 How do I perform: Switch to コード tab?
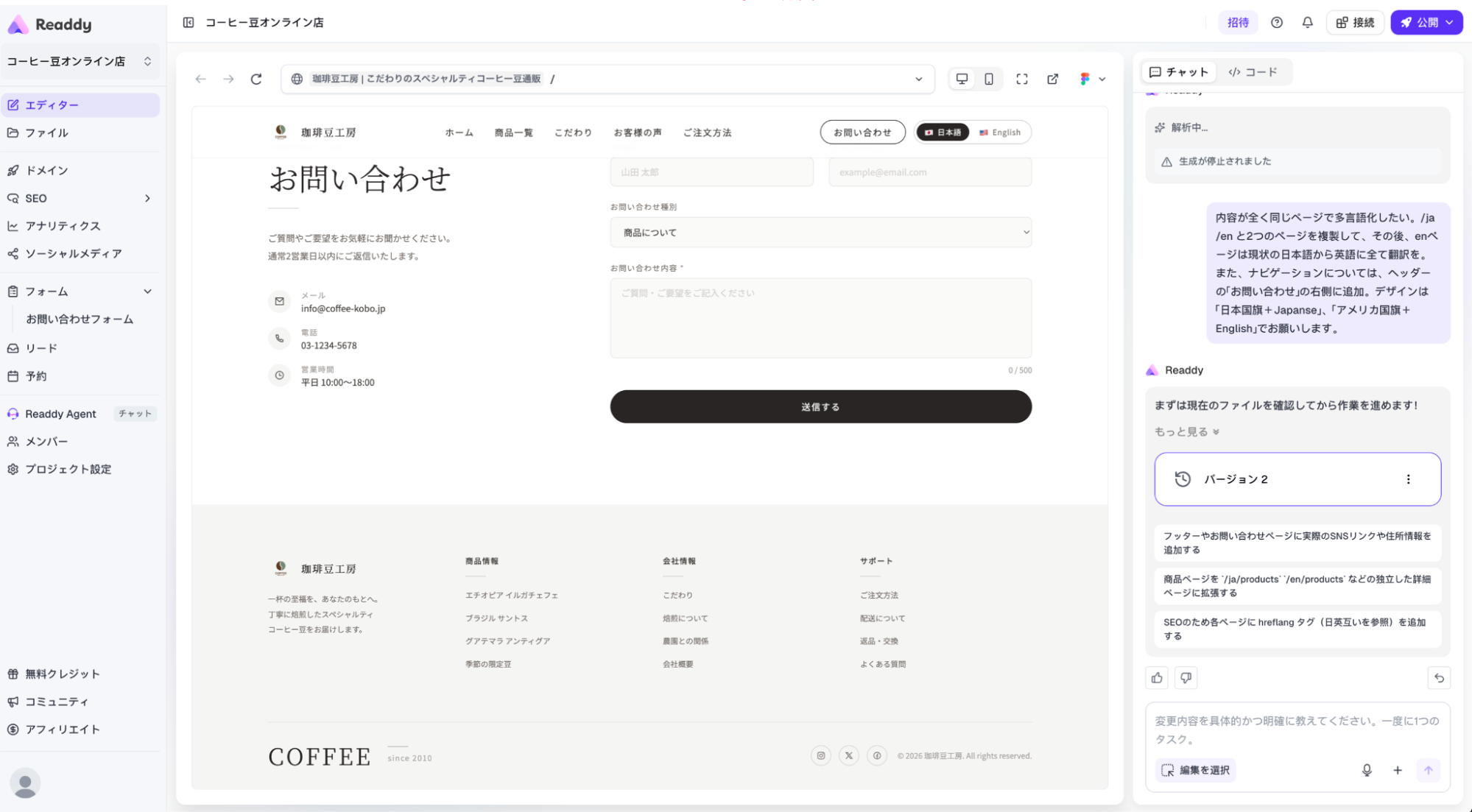pos(1253,72)
